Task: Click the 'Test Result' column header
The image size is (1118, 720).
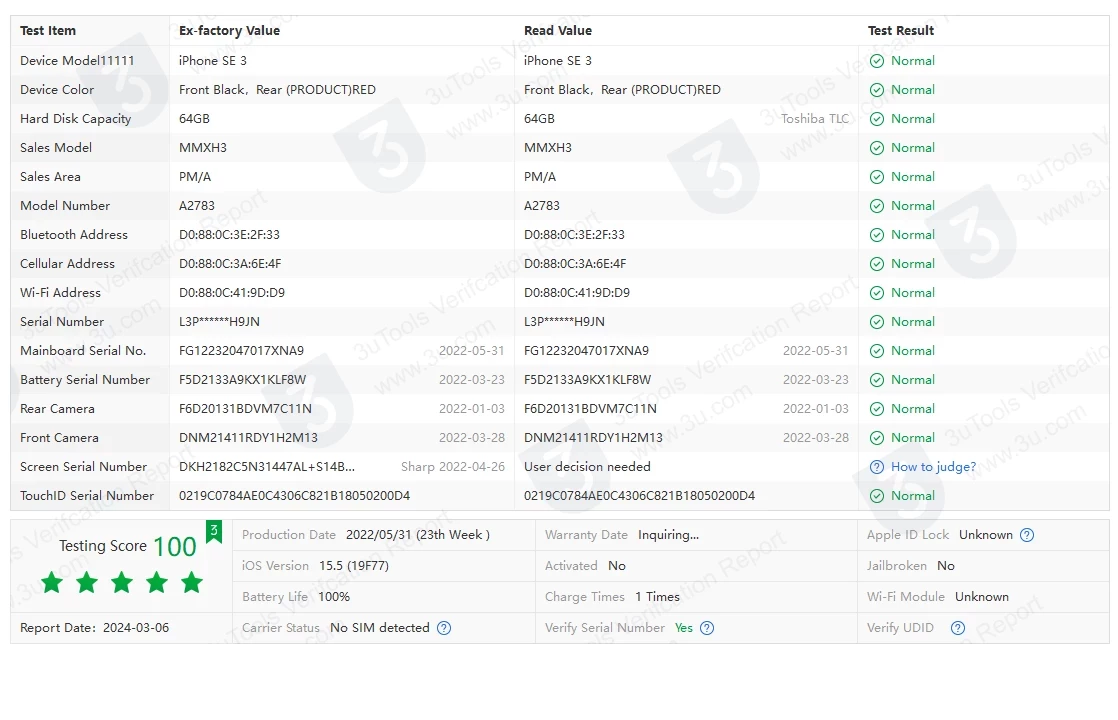Action: (901, 31)
